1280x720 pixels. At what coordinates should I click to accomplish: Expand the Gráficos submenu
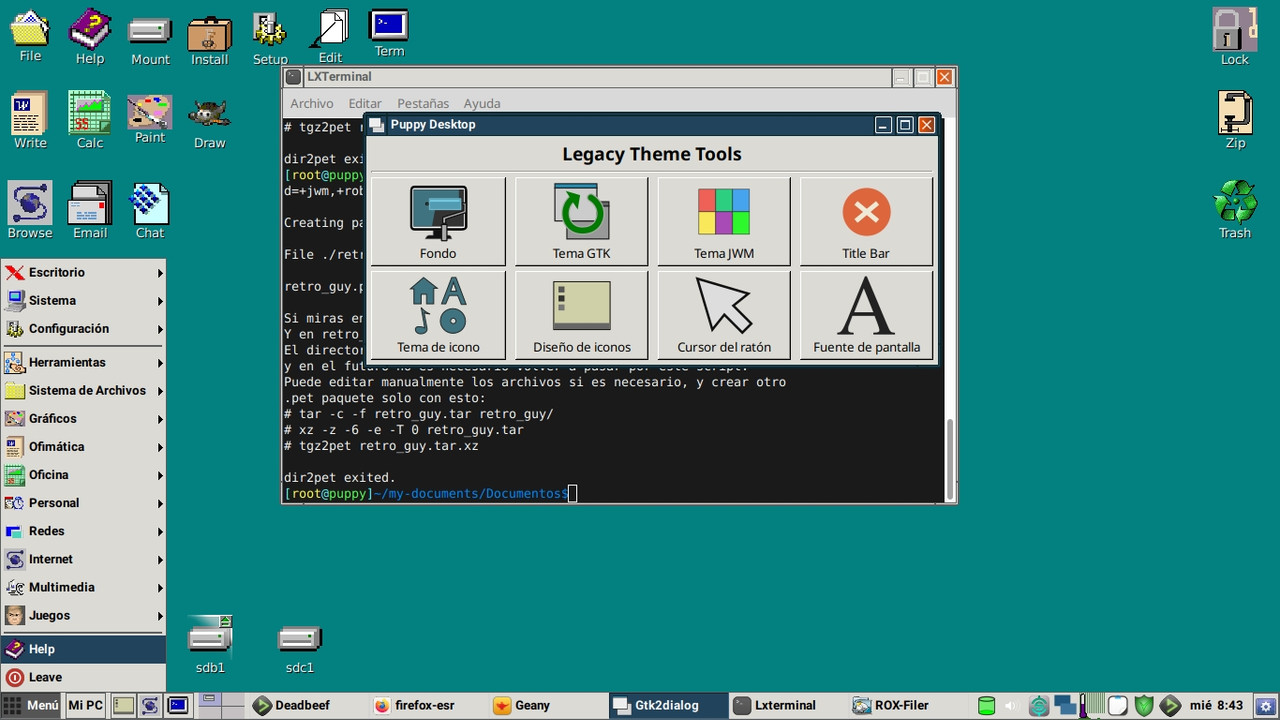[x=83, y=418]
